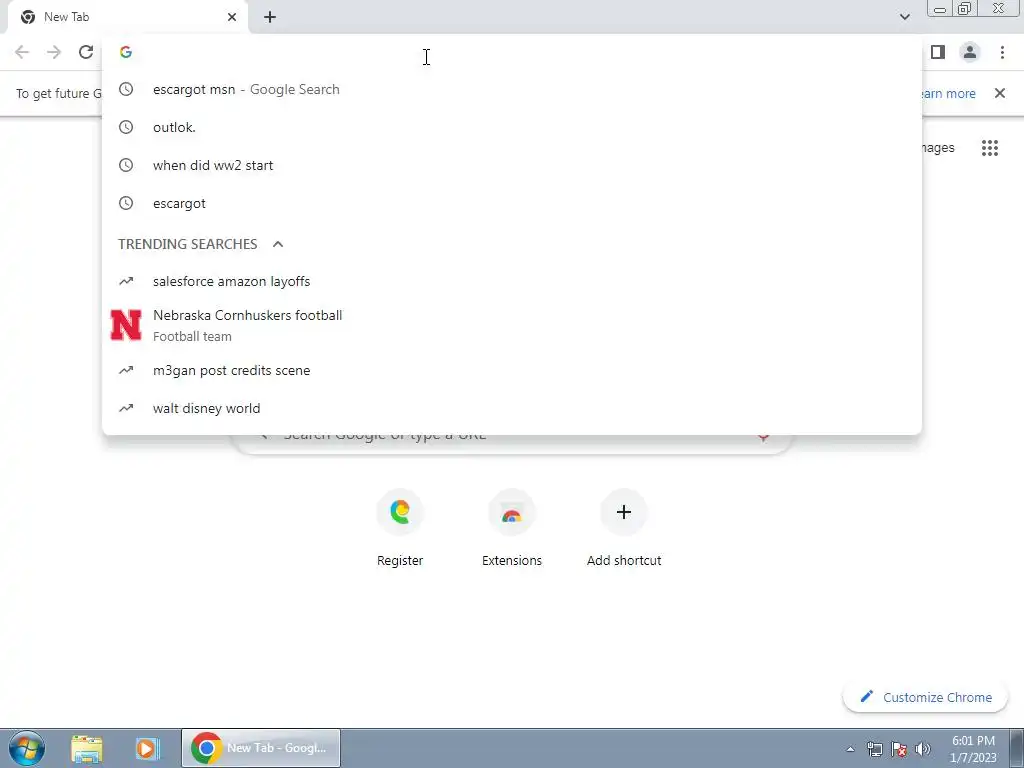Select Nebraska Cornhuskers football suggestion

coord(512,325)
